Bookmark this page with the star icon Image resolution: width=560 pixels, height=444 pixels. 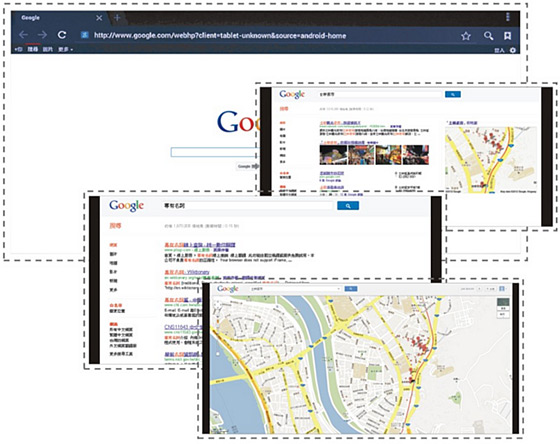466,36
